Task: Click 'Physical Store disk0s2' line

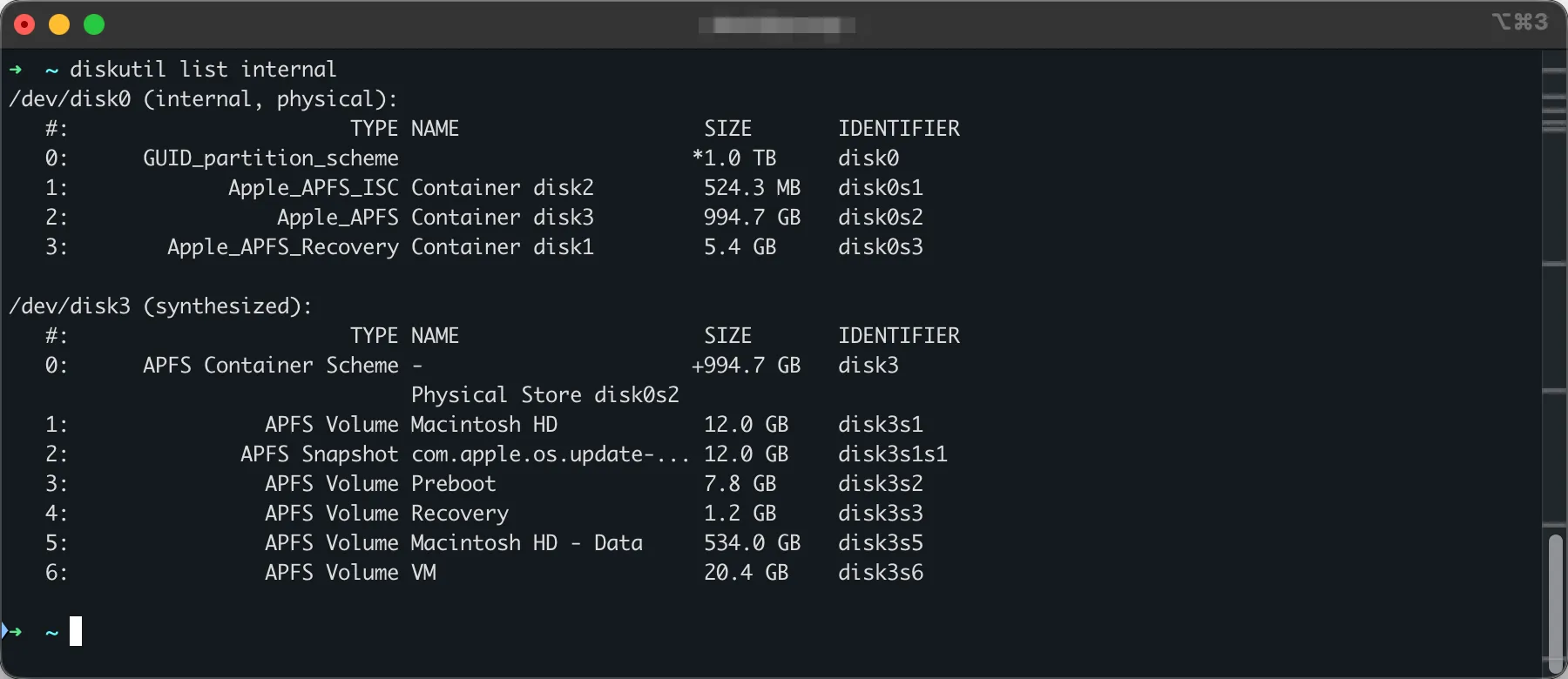Action: (x=545, y=395)
